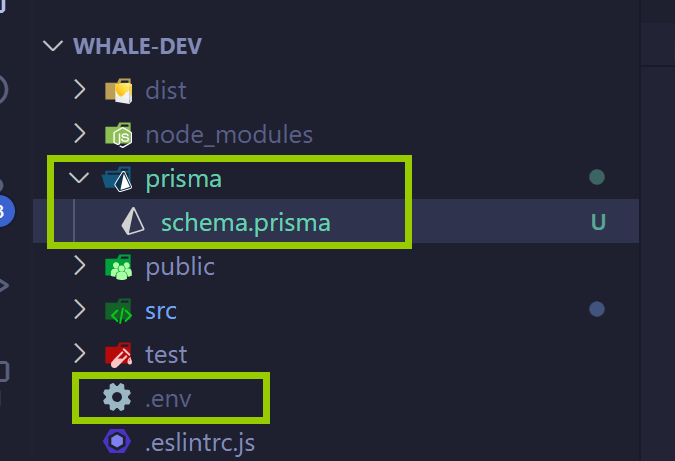This screenshot has width=675, height=461.
Task: Click the schema.prisma file icon
Action: (x=132, y=223)
